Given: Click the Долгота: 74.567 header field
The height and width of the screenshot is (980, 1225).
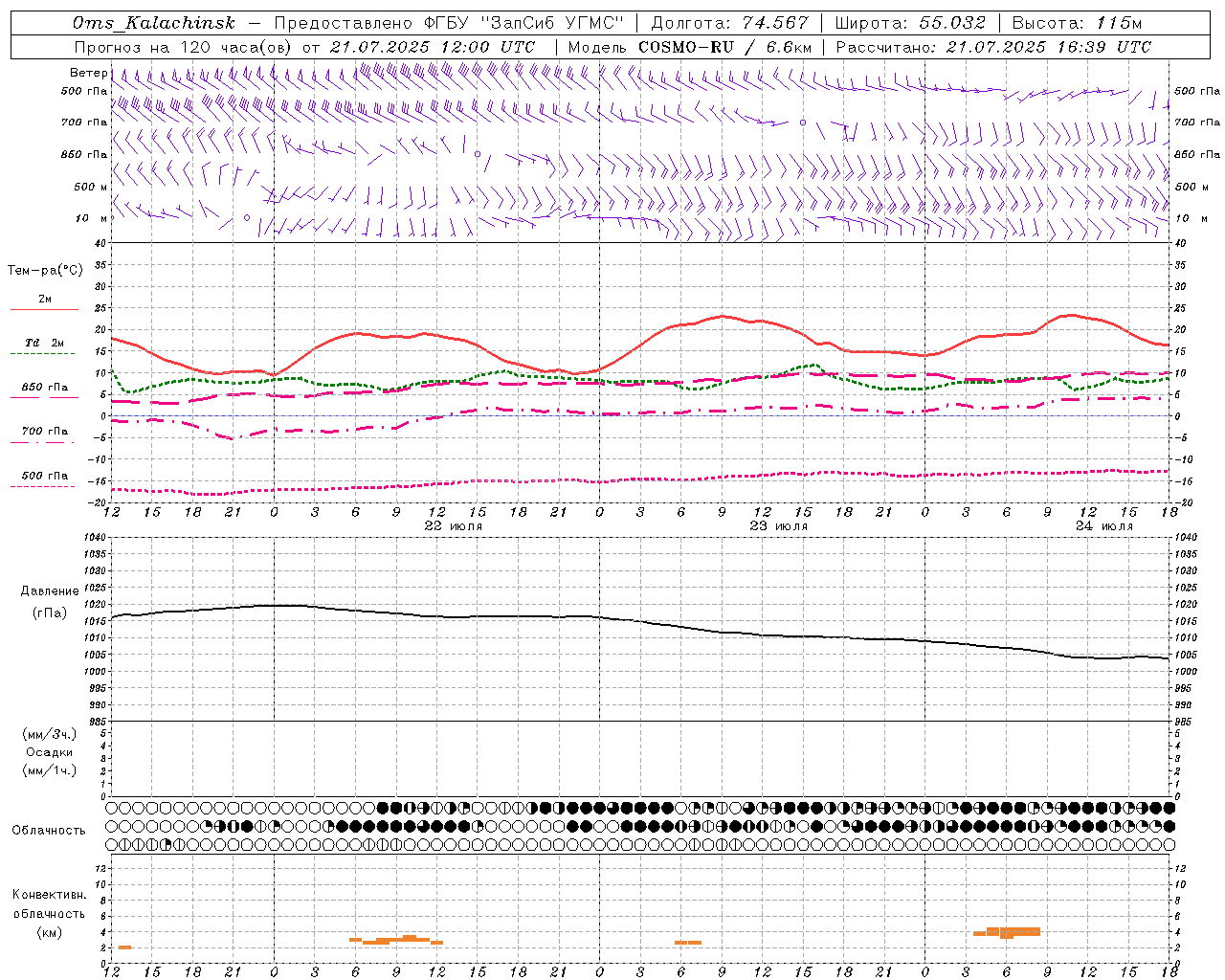Looking at the screenshot, I should [730, 24].
